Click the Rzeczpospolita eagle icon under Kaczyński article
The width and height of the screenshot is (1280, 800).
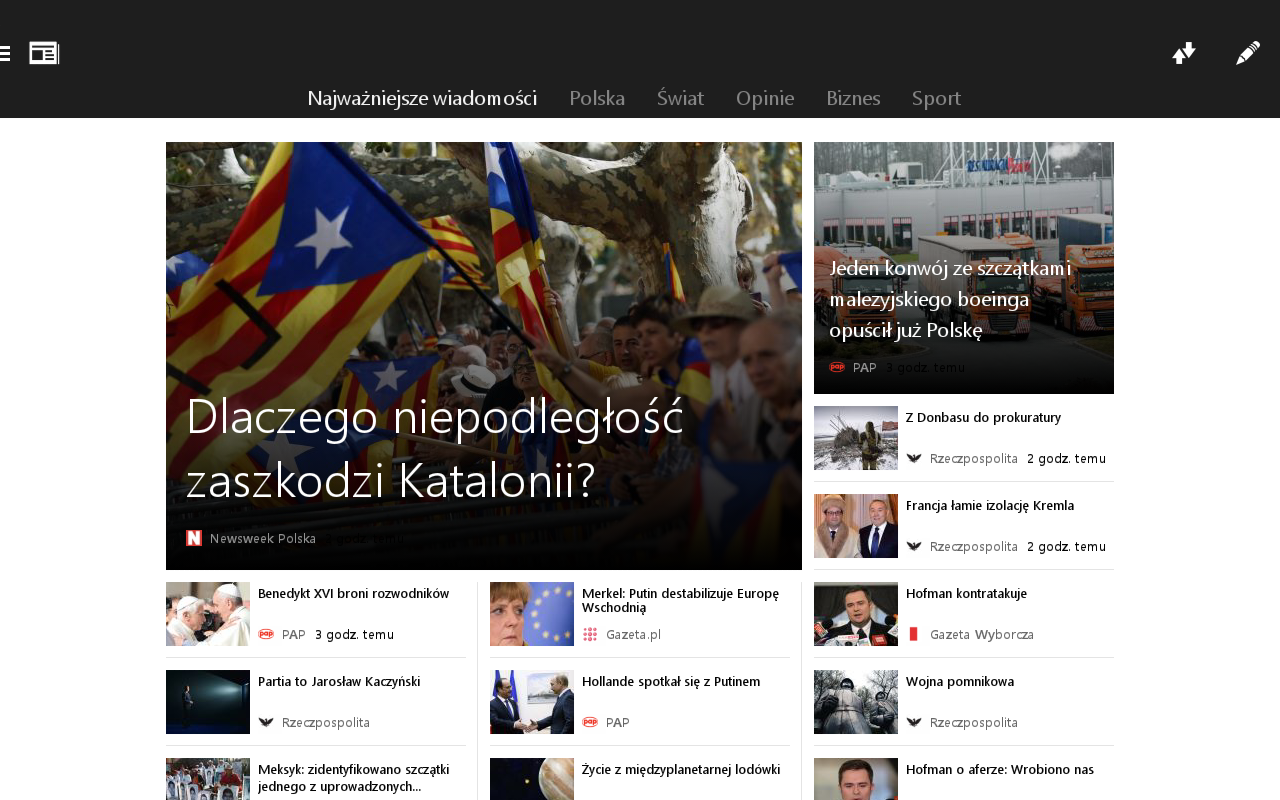pyautogui.click(x=266, y=722)
